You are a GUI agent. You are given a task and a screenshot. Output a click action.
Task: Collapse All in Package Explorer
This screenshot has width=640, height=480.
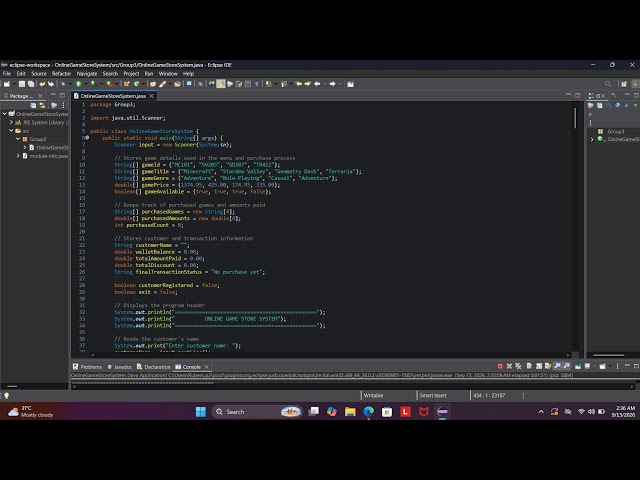(x=33, y=105)
